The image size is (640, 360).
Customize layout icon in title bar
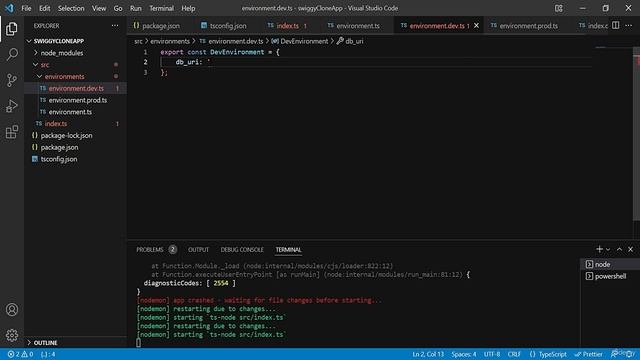coord(559,8)
